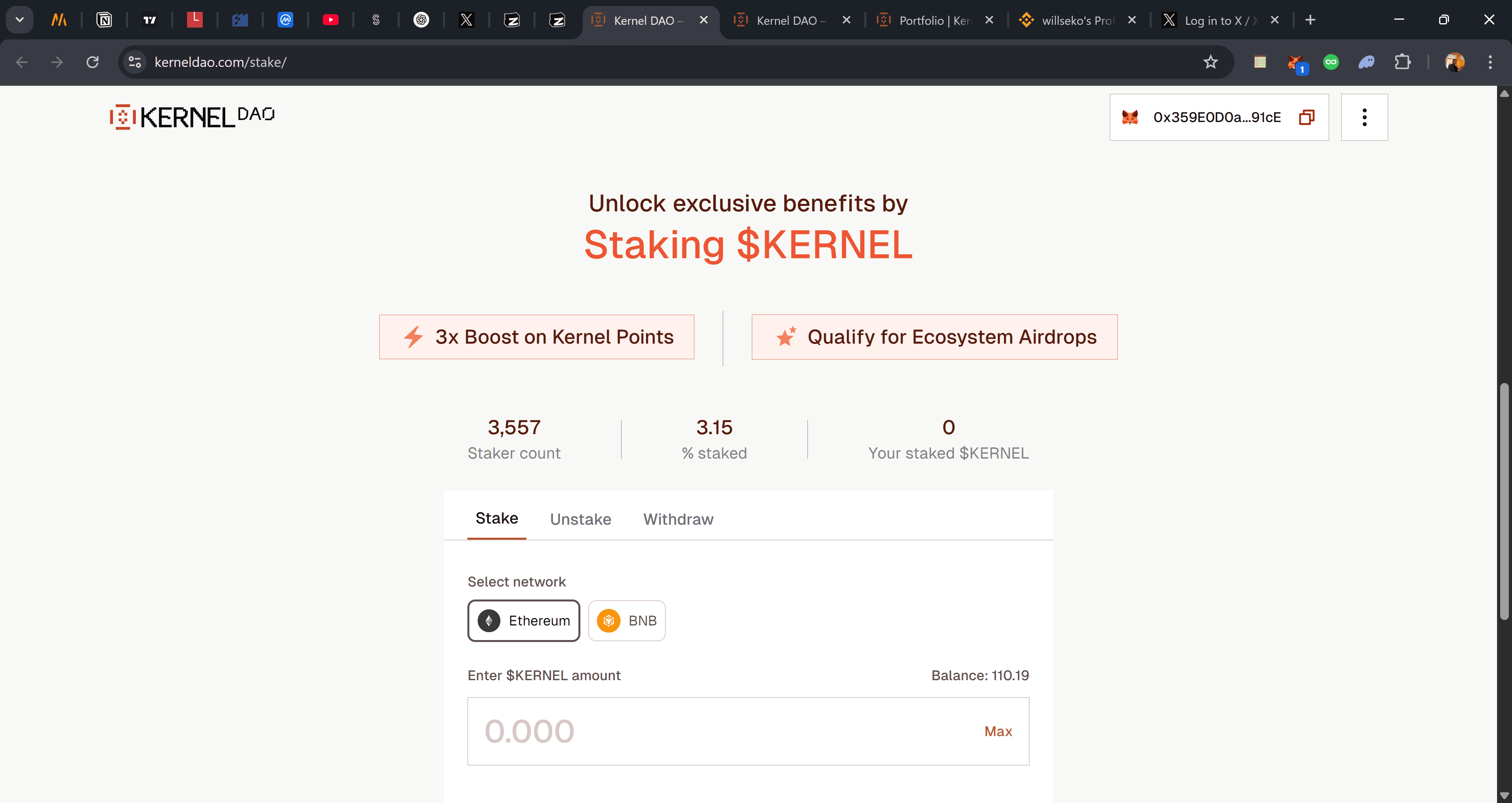The width and height of the screenshot is (1512, 803).
Task: Bookmark this page with the star icon
Action: (x=1210, y=62)
